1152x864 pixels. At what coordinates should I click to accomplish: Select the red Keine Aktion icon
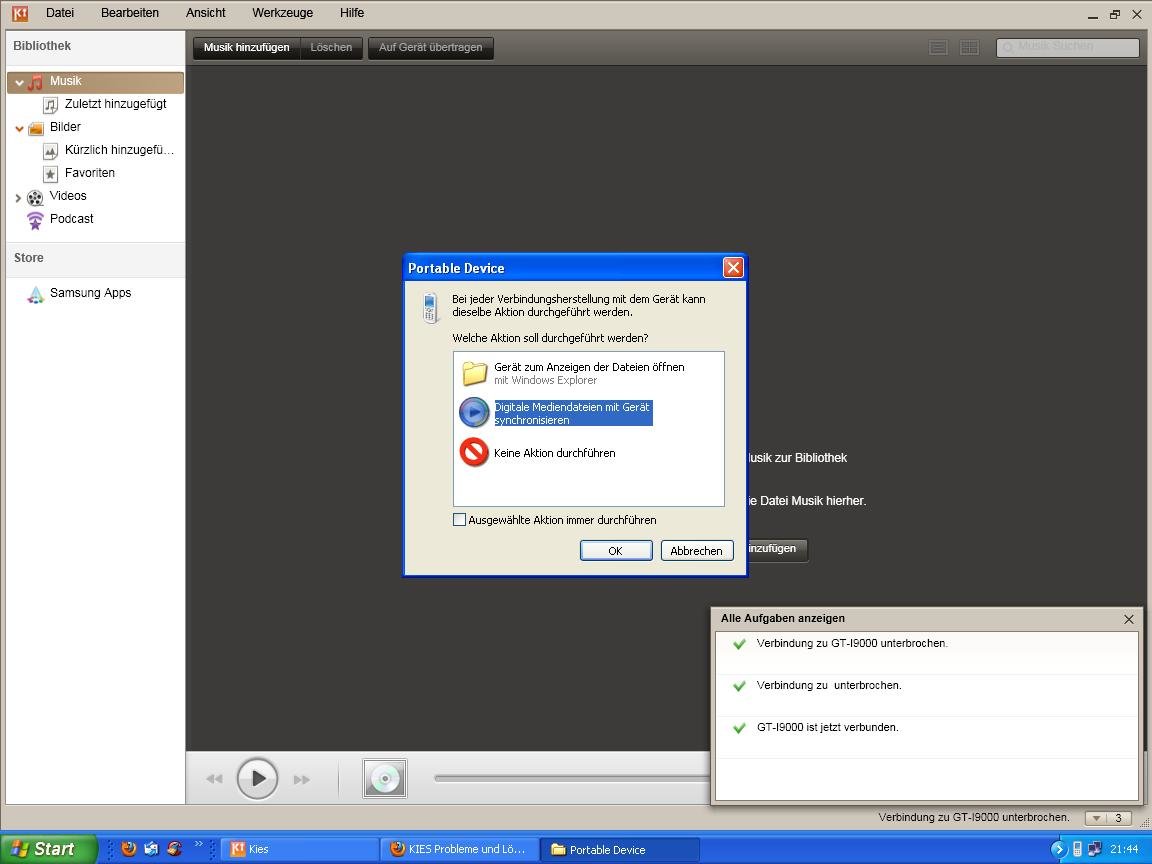point(474,452)
